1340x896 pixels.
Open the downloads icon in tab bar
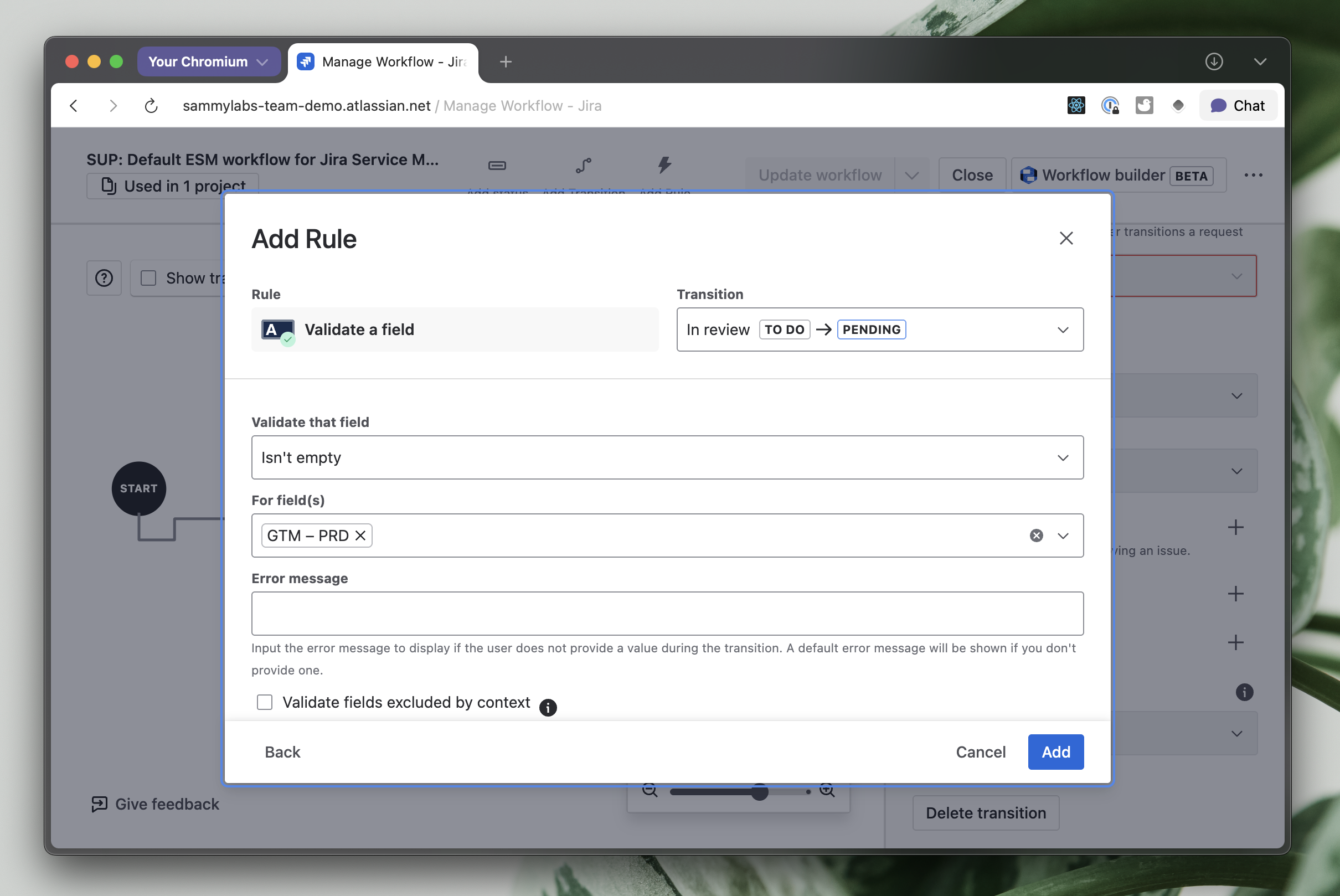1214,61
